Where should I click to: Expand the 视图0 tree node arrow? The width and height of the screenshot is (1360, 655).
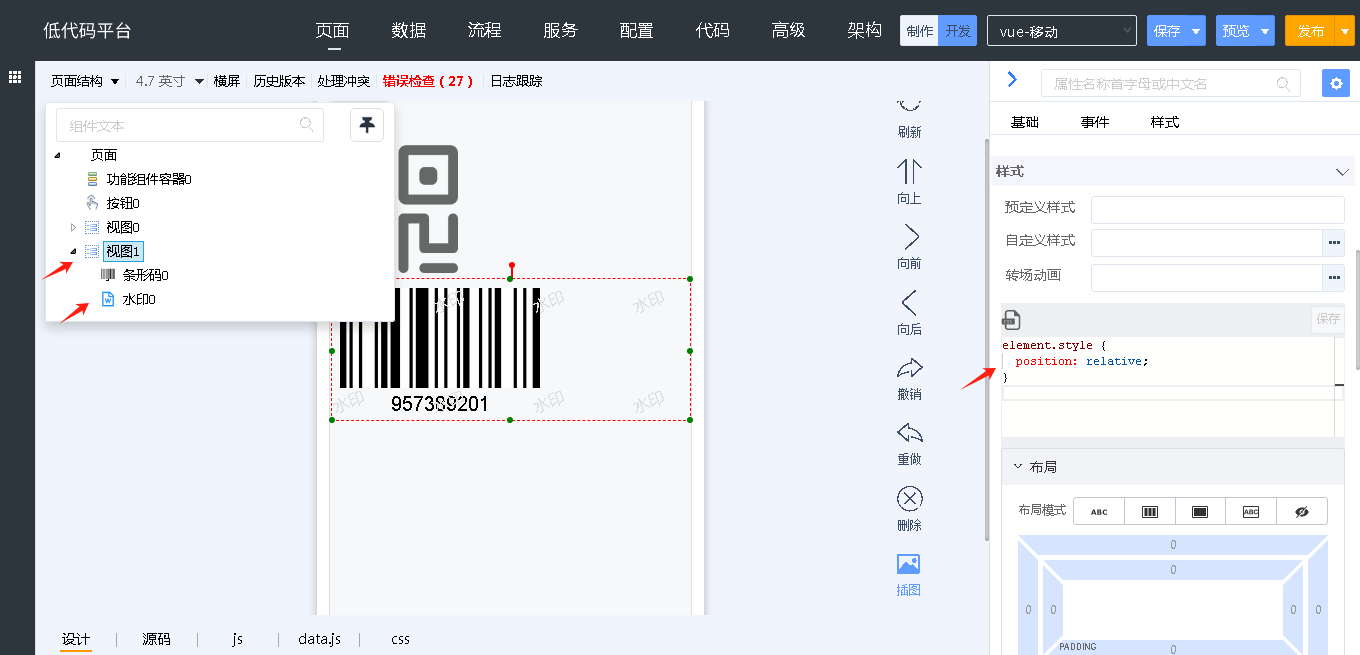73,227
